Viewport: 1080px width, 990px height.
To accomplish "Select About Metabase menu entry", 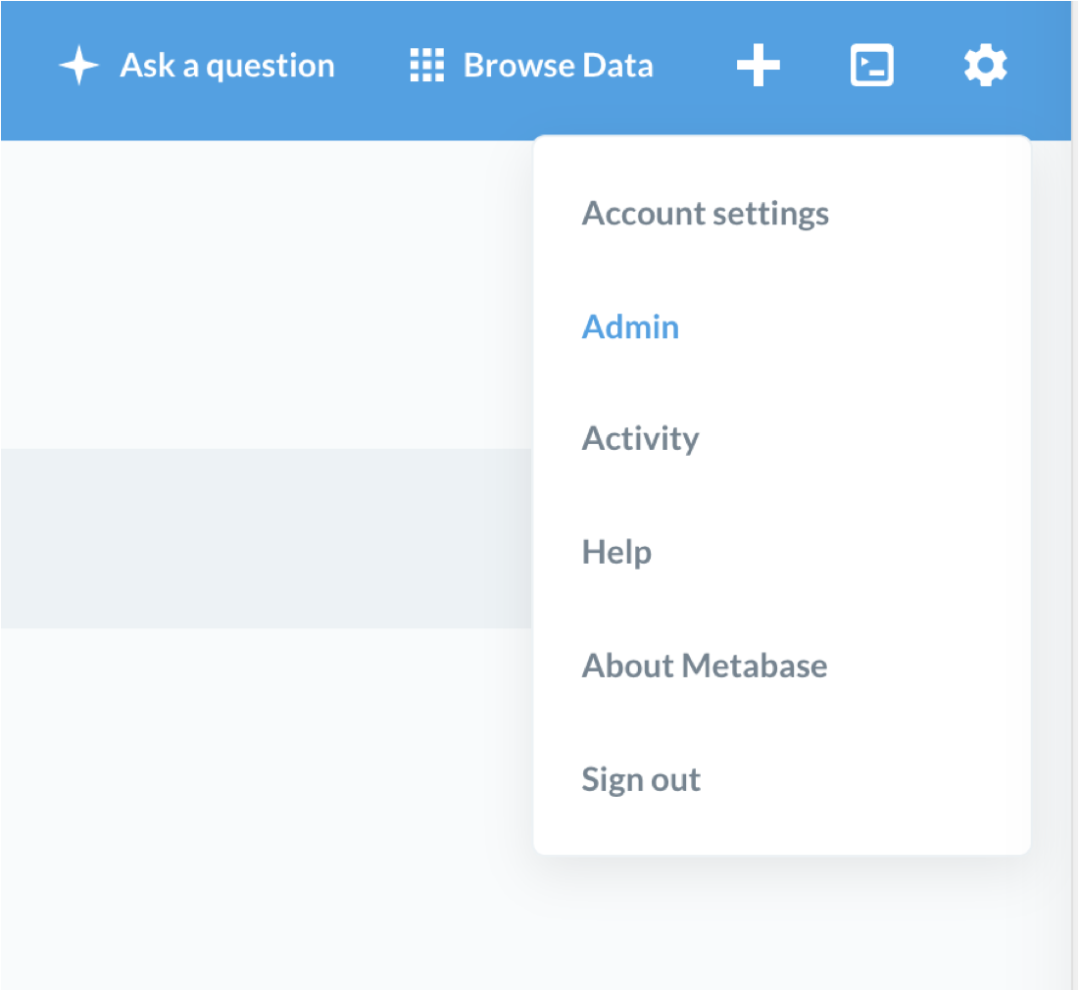I will (704, 666).
